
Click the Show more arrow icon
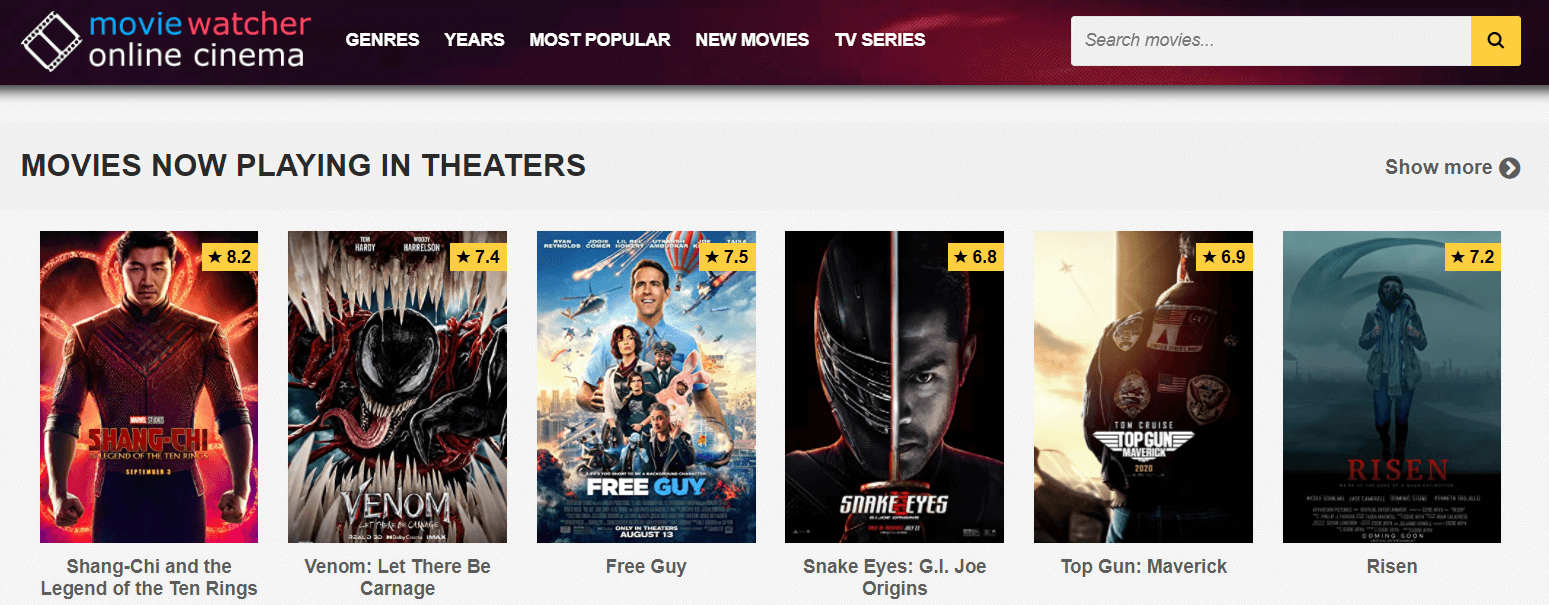pos(1510,168)
